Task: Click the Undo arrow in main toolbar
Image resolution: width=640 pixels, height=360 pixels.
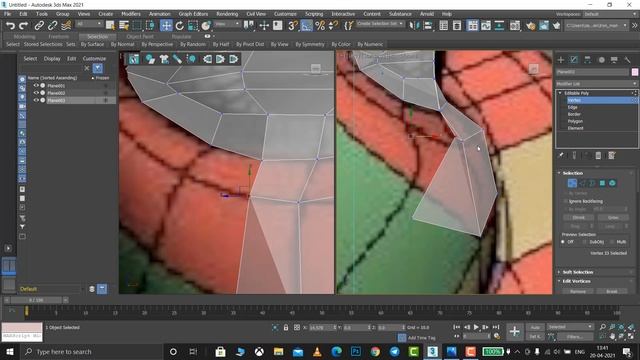Action: click(10, 26)
